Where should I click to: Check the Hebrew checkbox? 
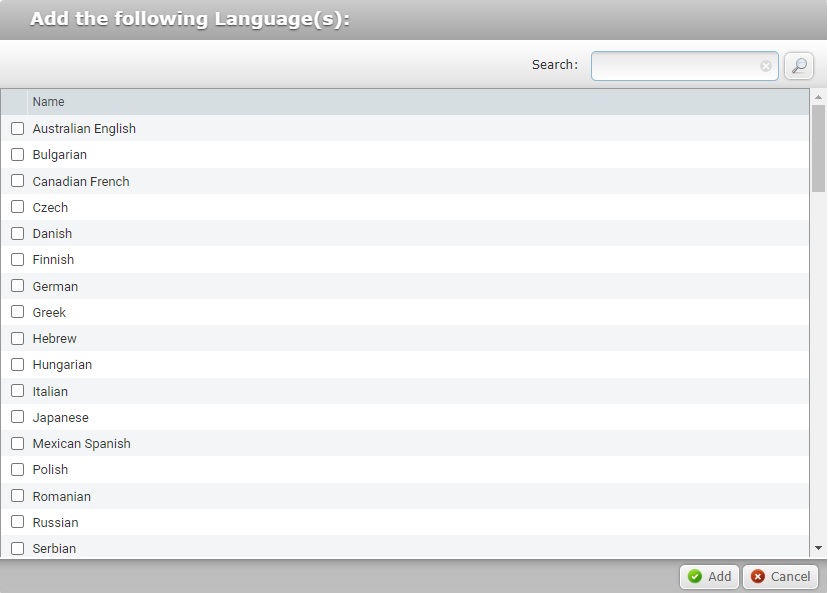[17, 338]
